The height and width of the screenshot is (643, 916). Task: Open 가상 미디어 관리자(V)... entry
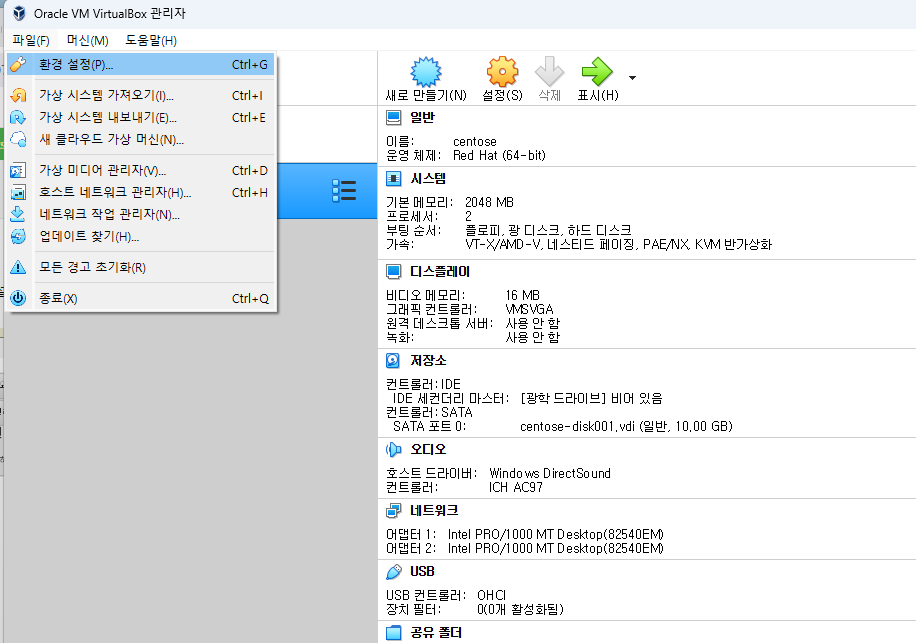pos(141,171)
